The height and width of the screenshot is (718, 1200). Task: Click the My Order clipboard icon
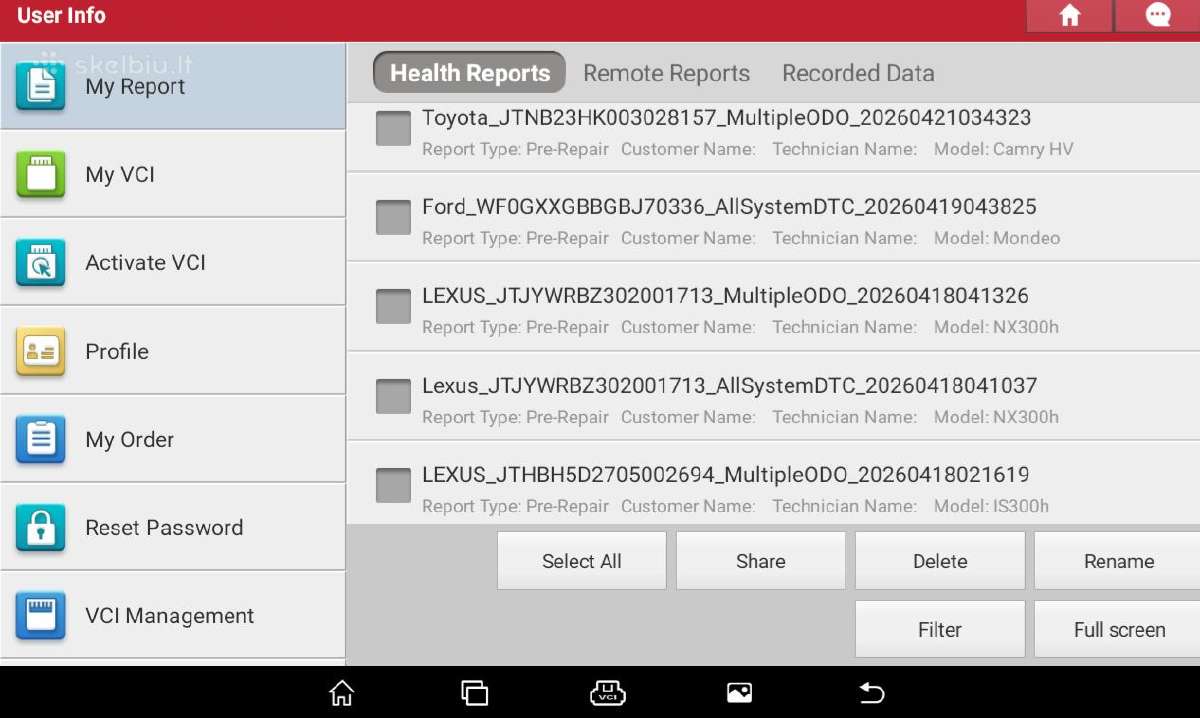(41, 439)
